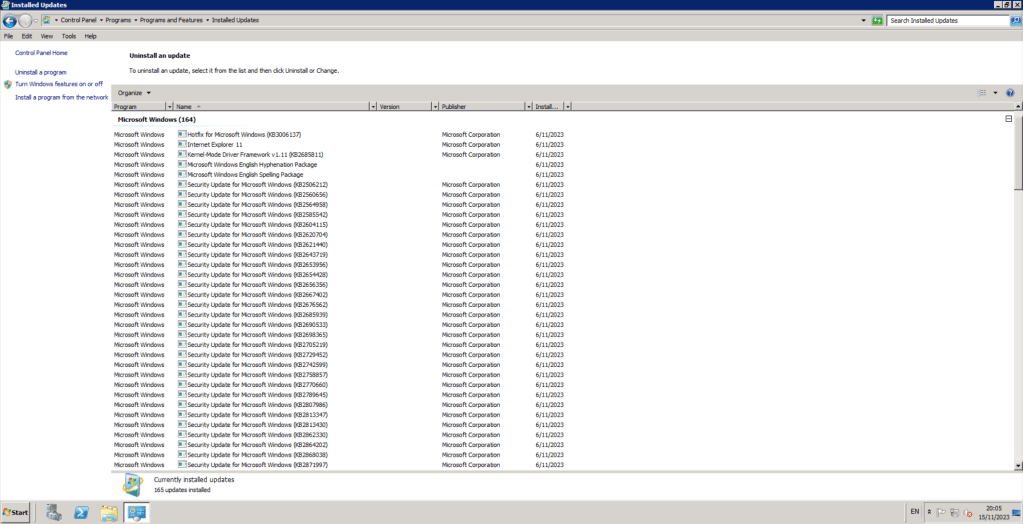Open Windows Explorer folder in taskbar
Image resolution: width=1023 pixels, height=524 pixels.
108,512
